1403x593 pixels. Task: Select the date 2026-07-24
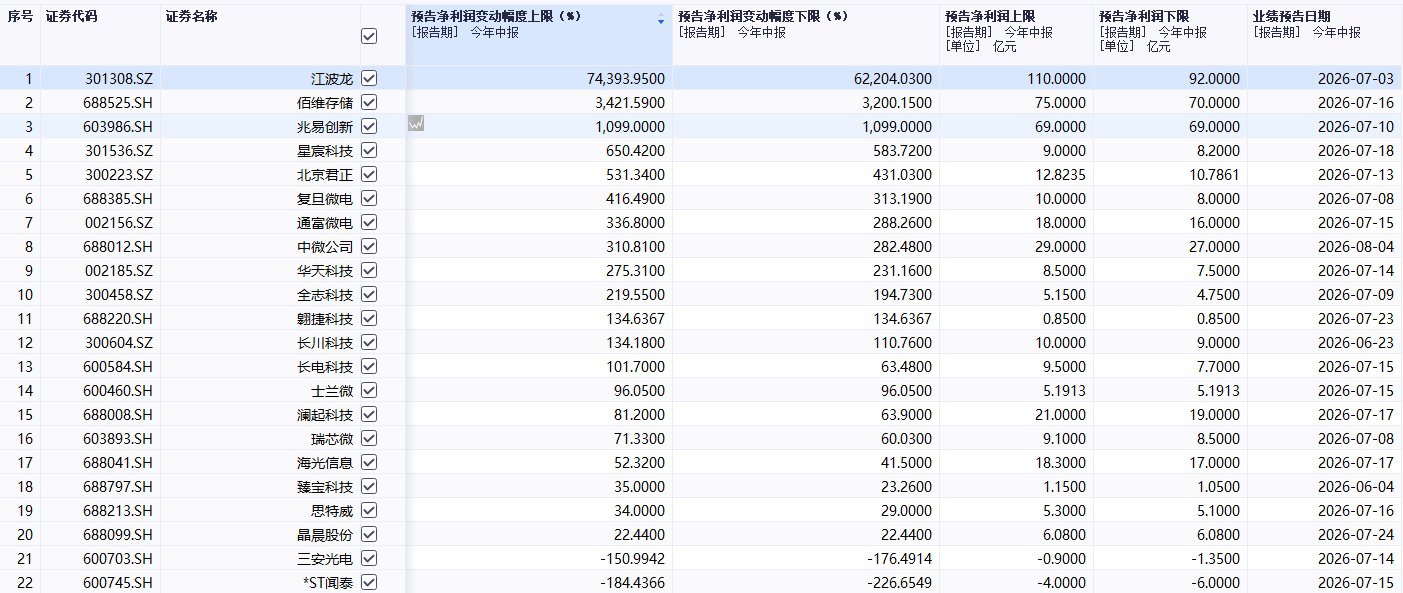[1356, 534]
